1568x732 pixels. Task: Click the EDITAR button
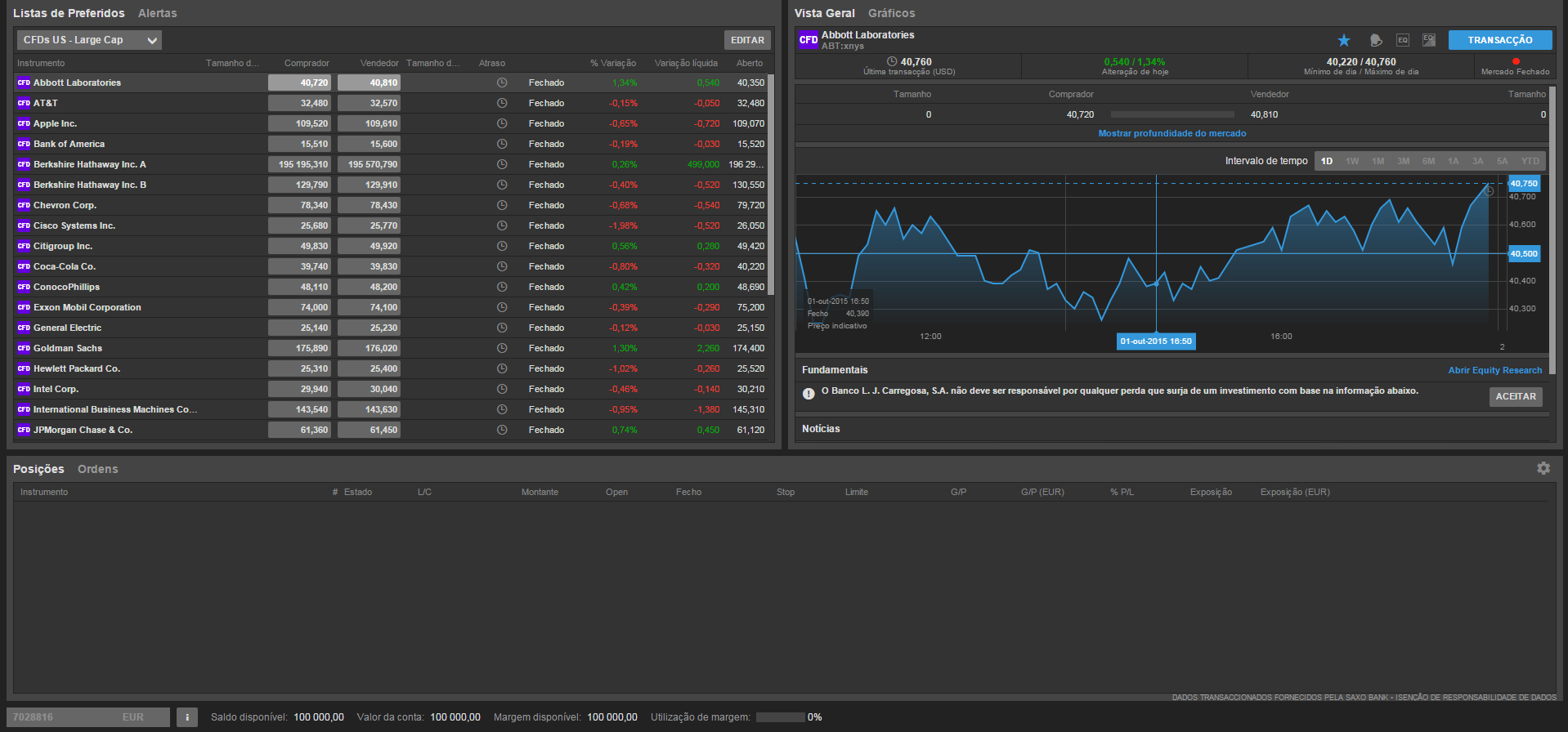tap(747, 40)
